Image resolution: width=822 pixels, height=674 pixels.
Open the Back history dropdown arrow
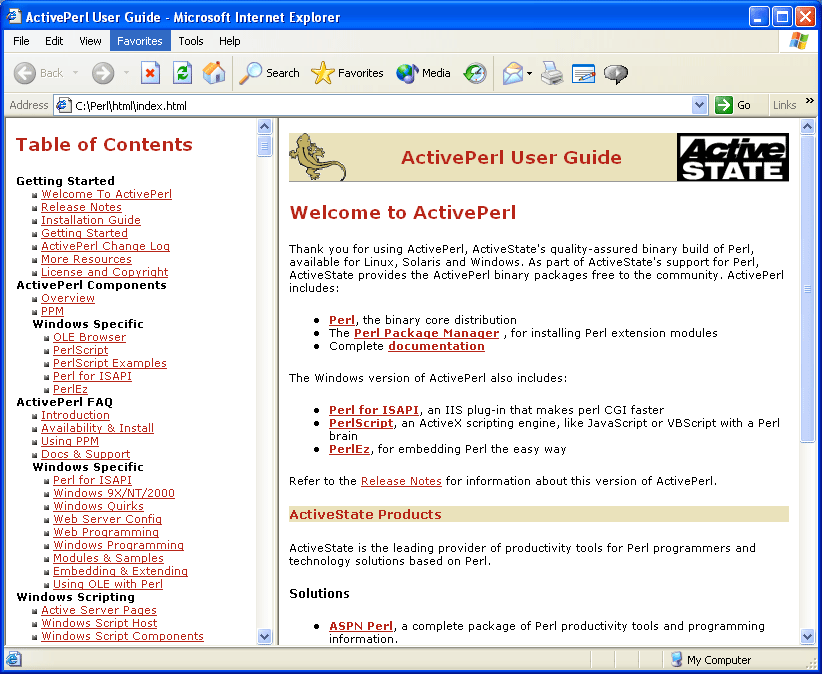point(75,73)
